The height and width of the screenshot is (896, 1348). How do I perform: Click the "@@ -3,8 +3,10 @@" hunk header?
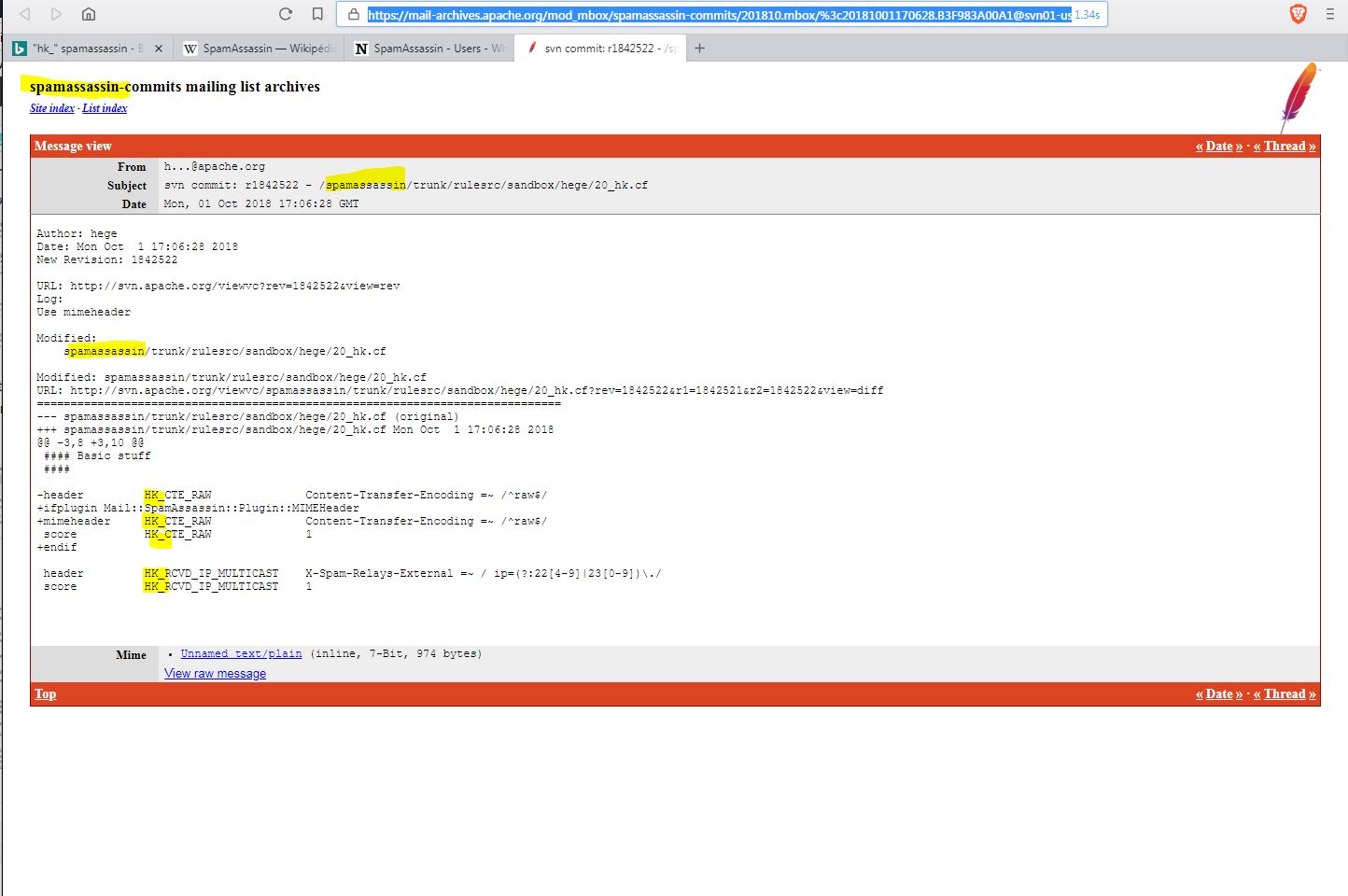[91, 443]
